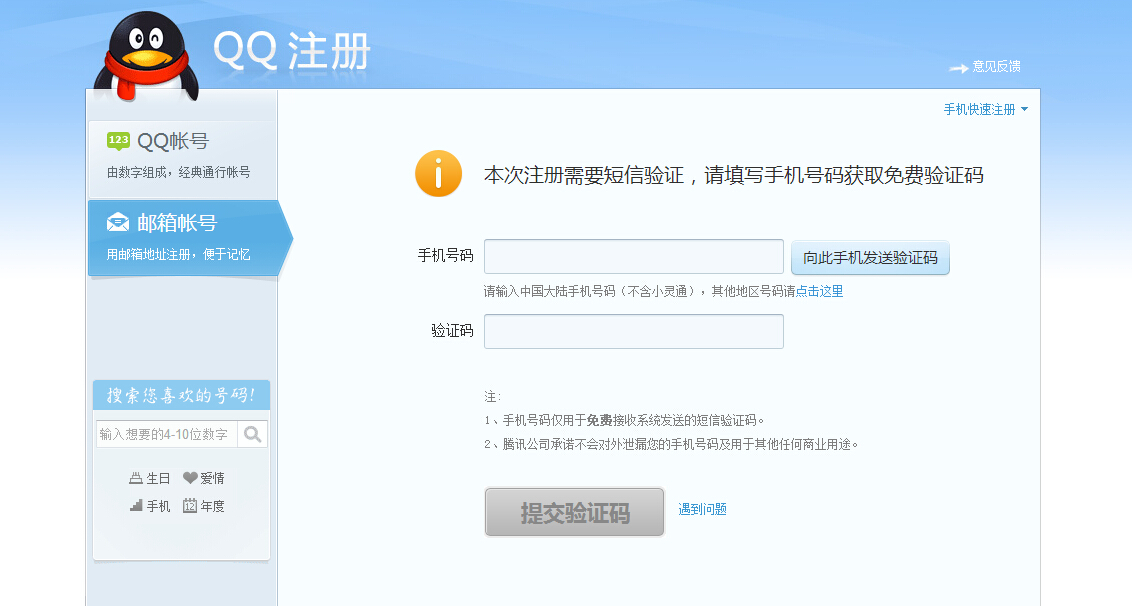Select the 邮箱帐号 tab
This screenshot has height=606, width=1132.
coord(188,238)
